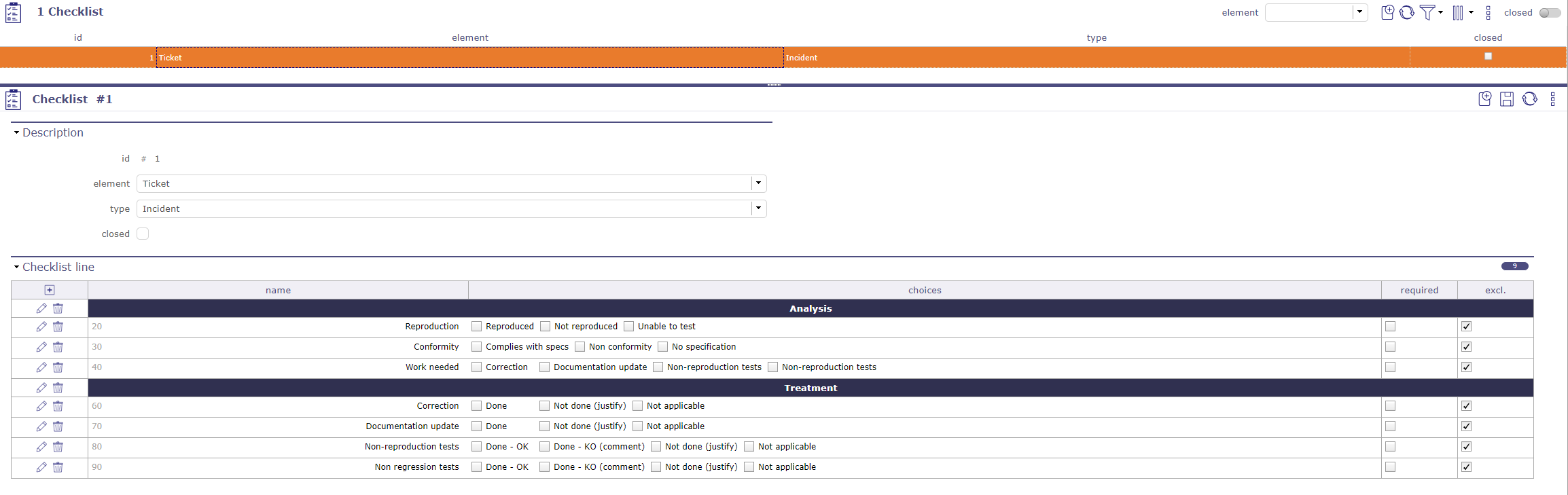Image resolution: width=1568 pixels, height=495 pixels.
Task: Edit the Work needed checklist line
Action: tap(41, 367)
